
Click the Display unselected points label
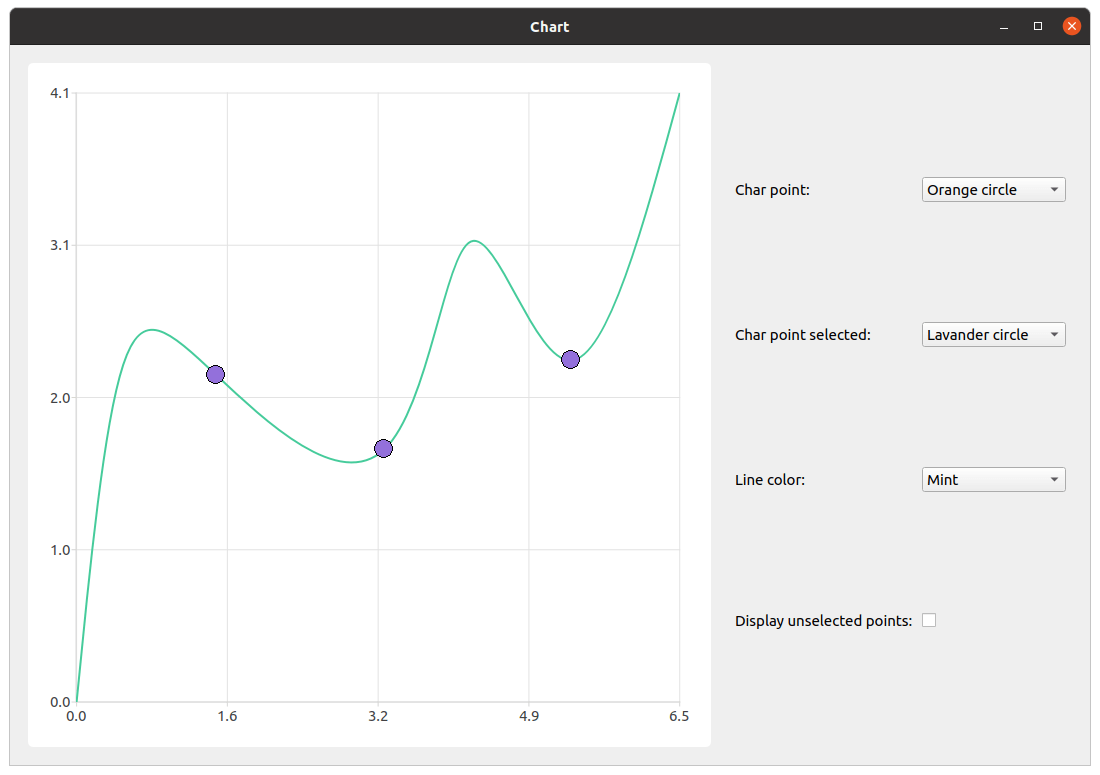(820, 620)
